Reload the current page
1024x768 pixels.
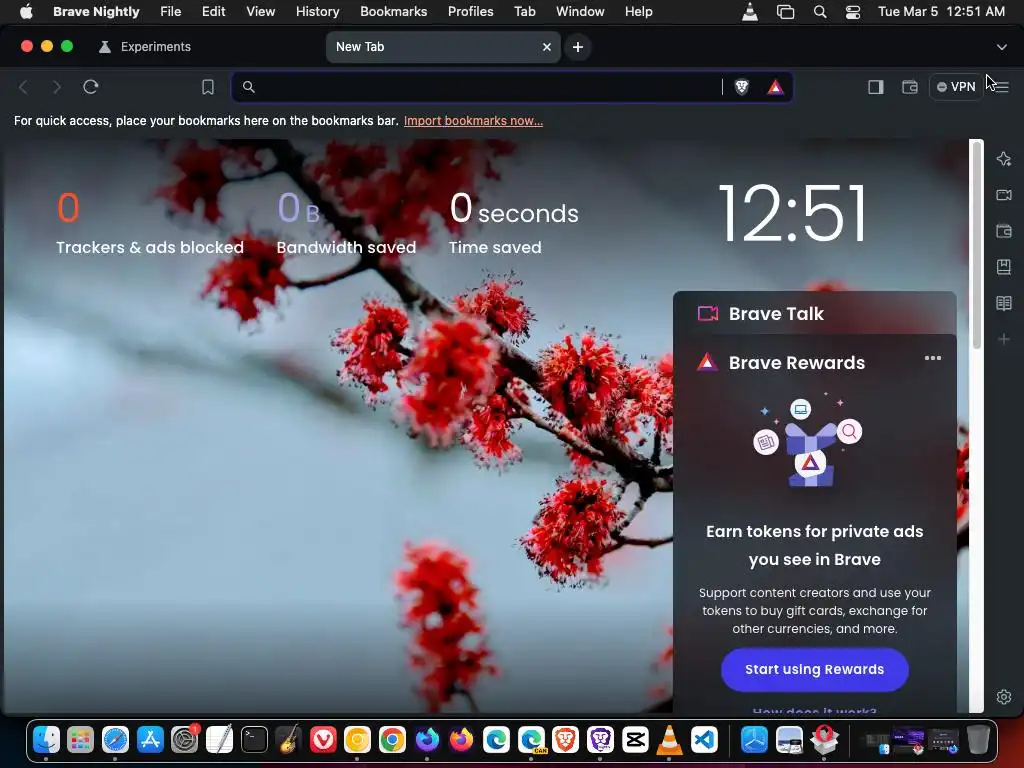pos(91,87)
